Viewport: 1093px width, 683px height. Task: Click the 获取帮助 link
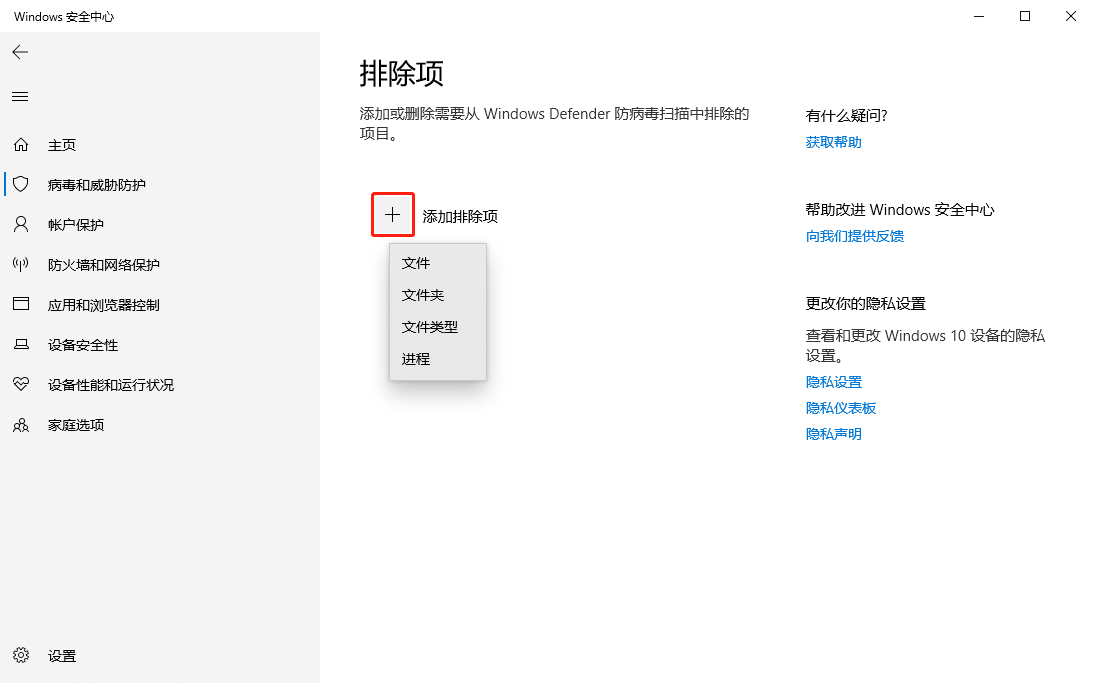pos(833,141)
